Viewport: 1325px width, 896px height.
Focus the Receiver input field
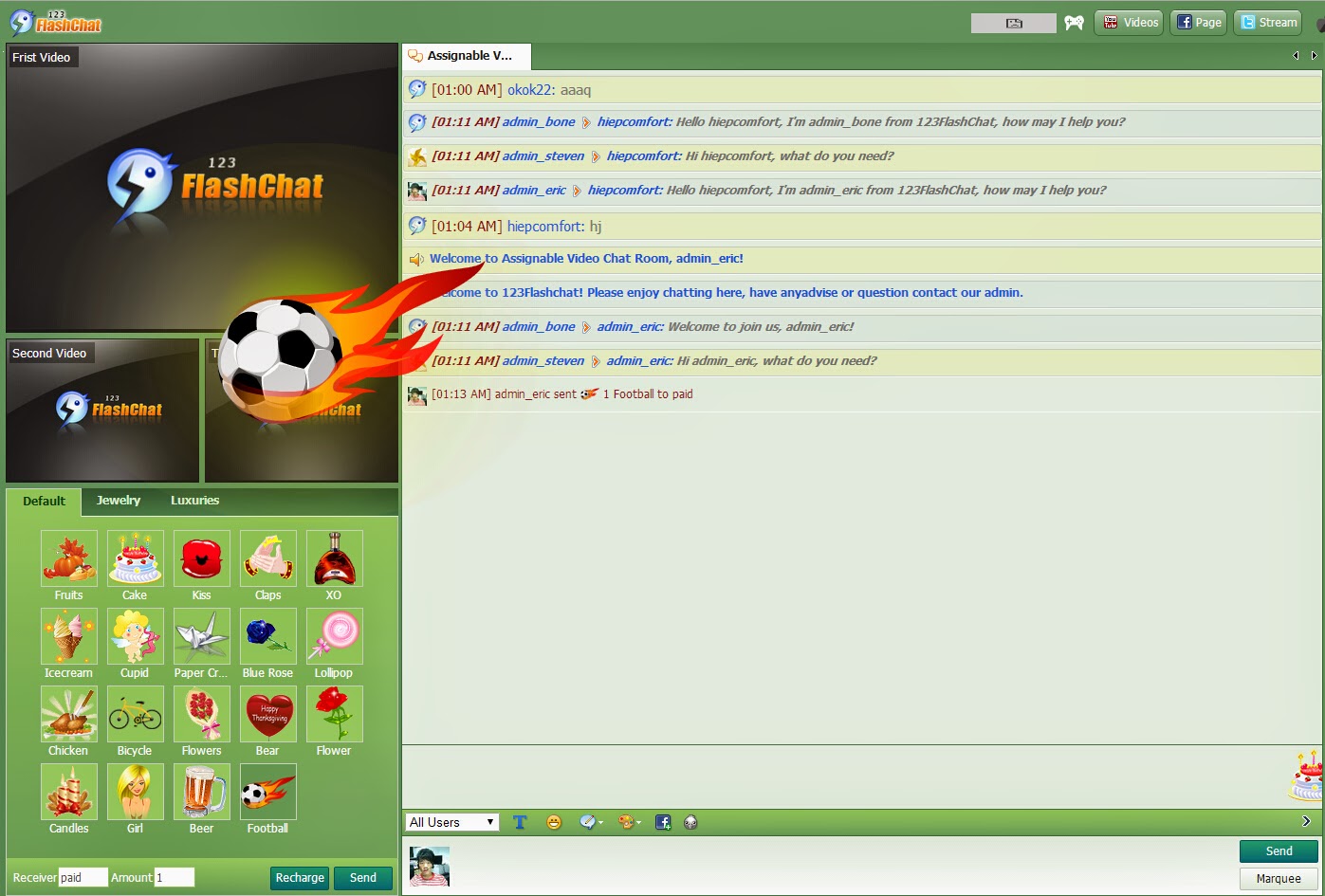click(x=83, y=878)
